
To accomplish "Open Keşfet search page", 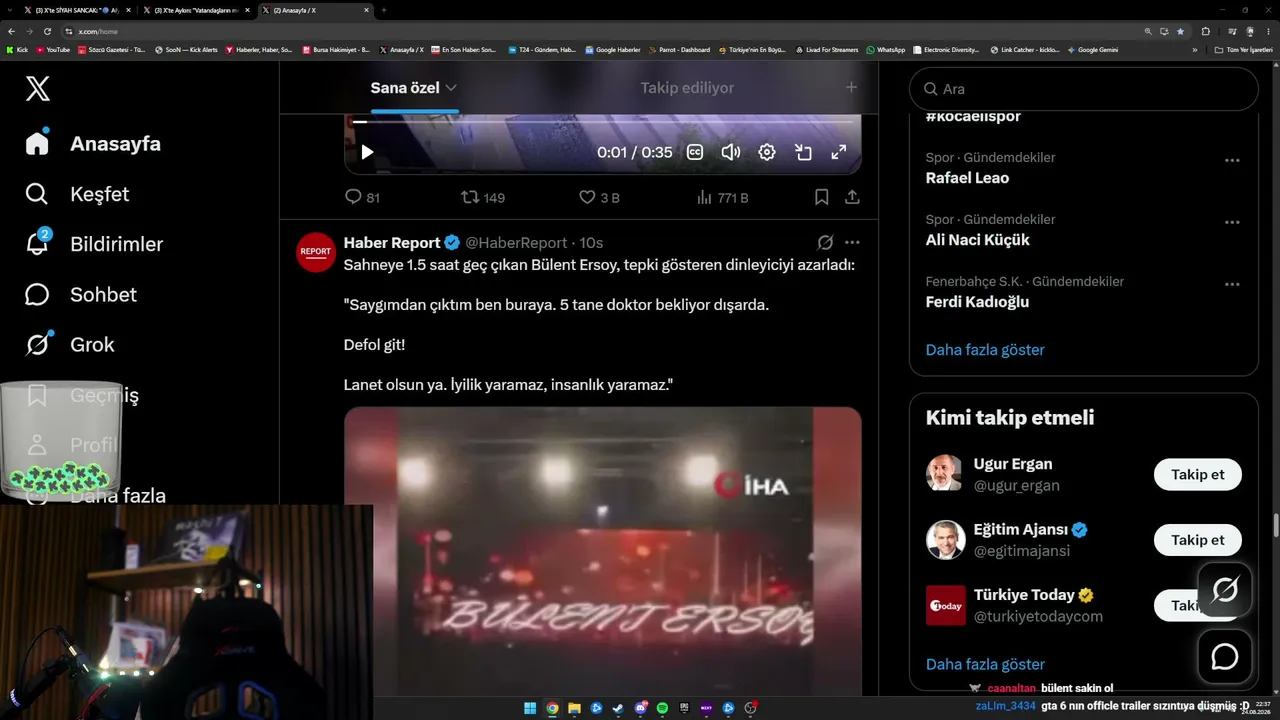I will pyautogui.click(x=78, y=194).
